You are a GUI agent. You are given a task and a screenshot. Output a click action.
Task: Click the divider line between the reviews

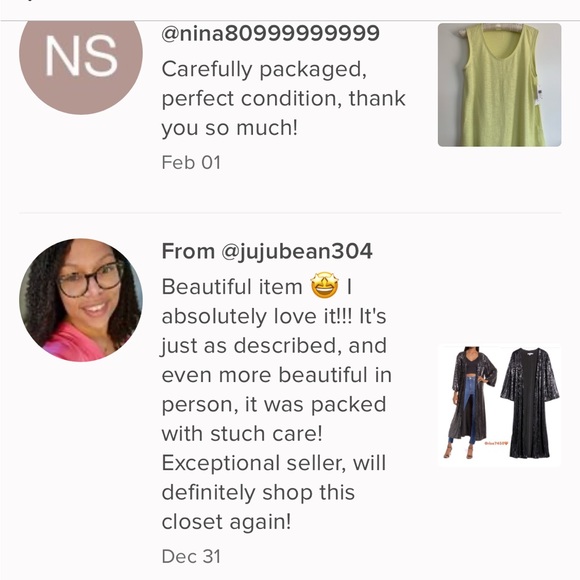click(290, 213)
